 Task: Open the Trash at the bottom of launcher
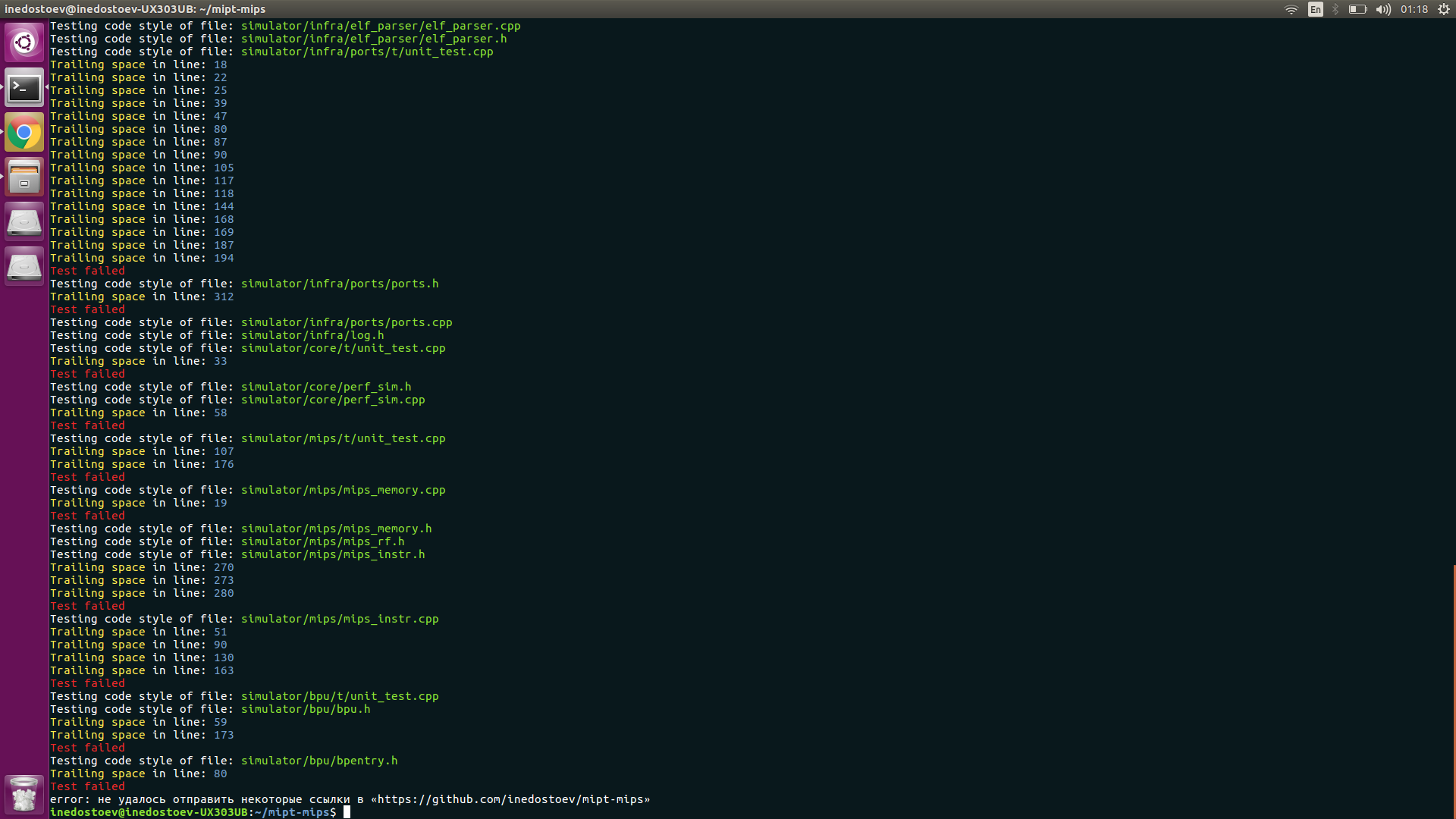(x=24, y=794)
